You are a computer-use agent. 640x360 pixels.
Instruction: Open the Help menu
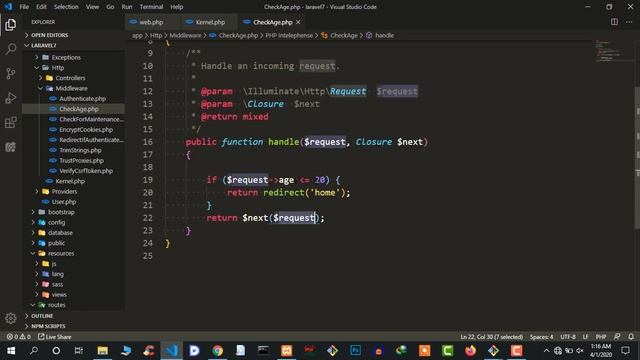tap(176, 7)
